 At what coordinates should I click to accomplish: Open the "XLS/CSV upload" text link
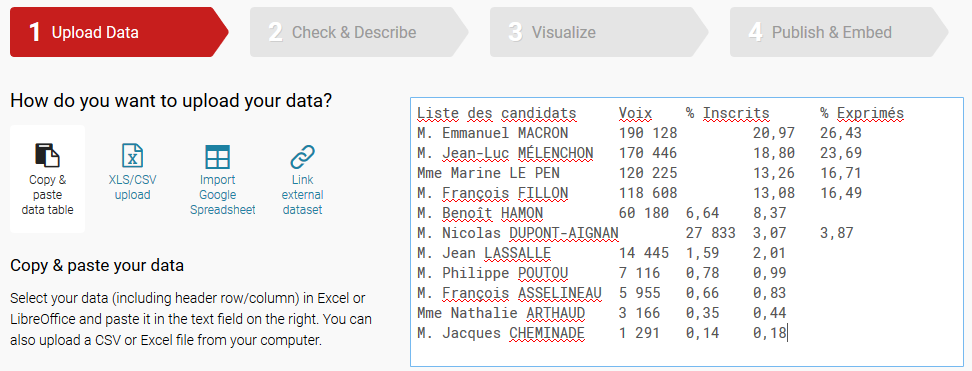tap(132, 187)
